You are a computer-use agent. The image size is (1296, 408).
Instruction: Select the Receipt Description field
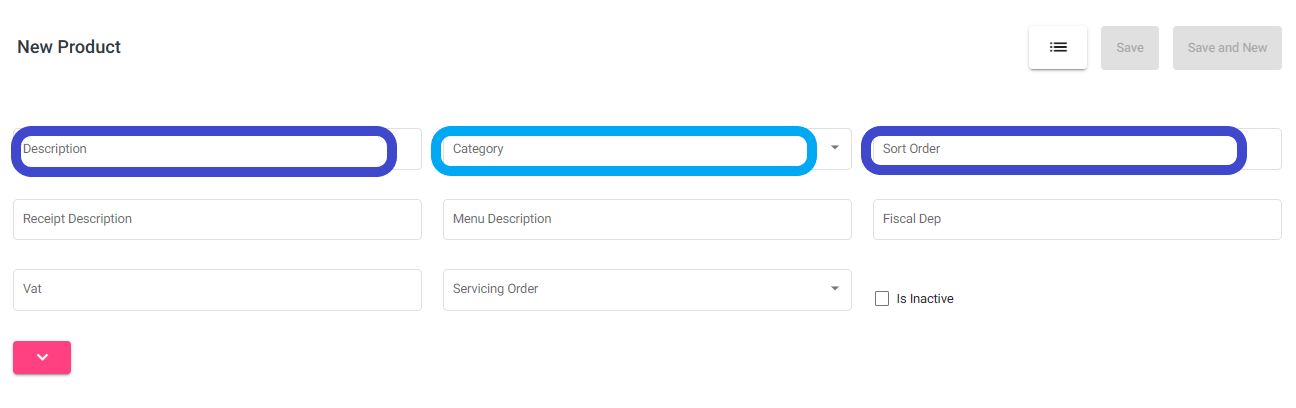click(217, 219)
